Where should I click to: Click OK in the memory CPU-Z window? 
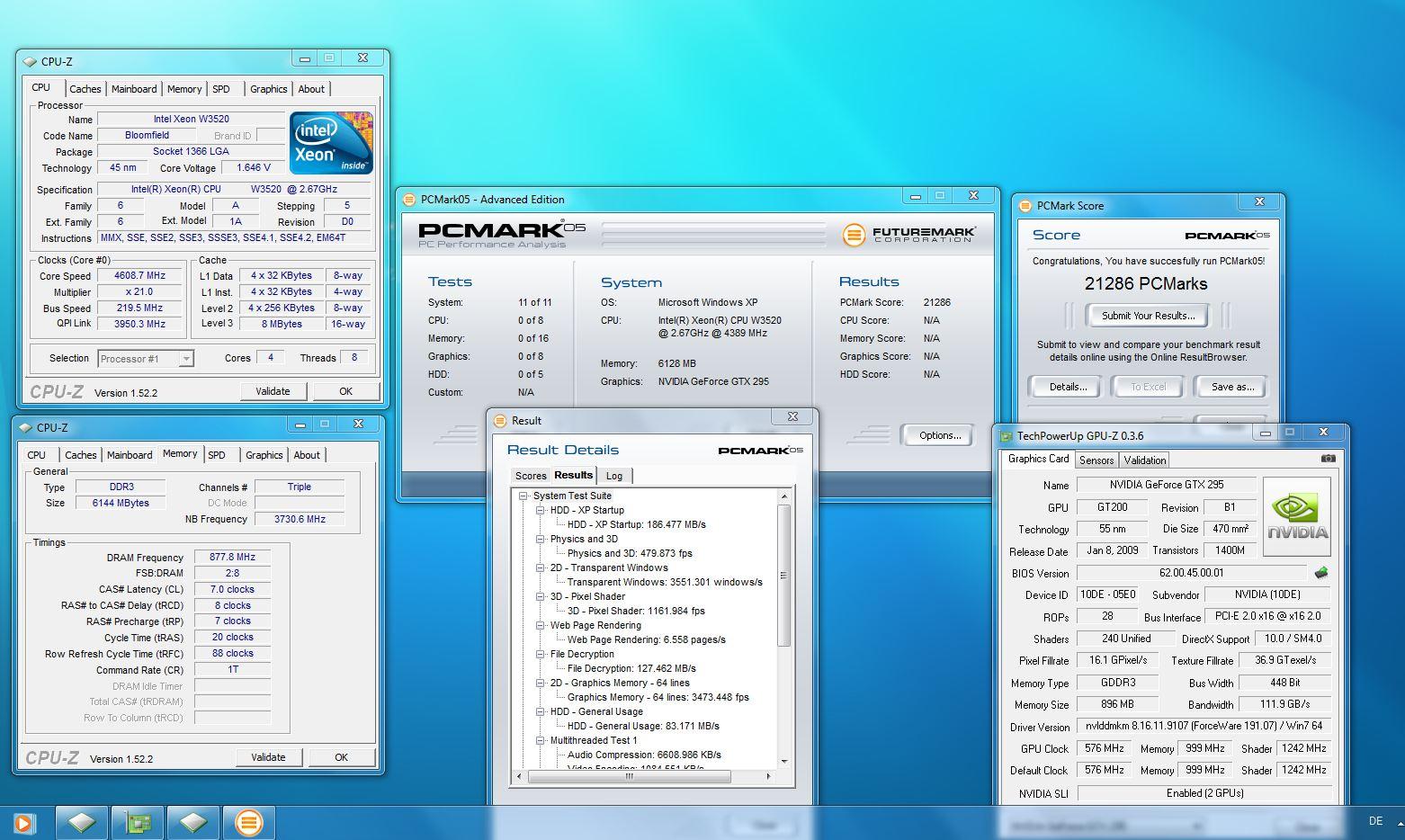click(x=341, y=757)
